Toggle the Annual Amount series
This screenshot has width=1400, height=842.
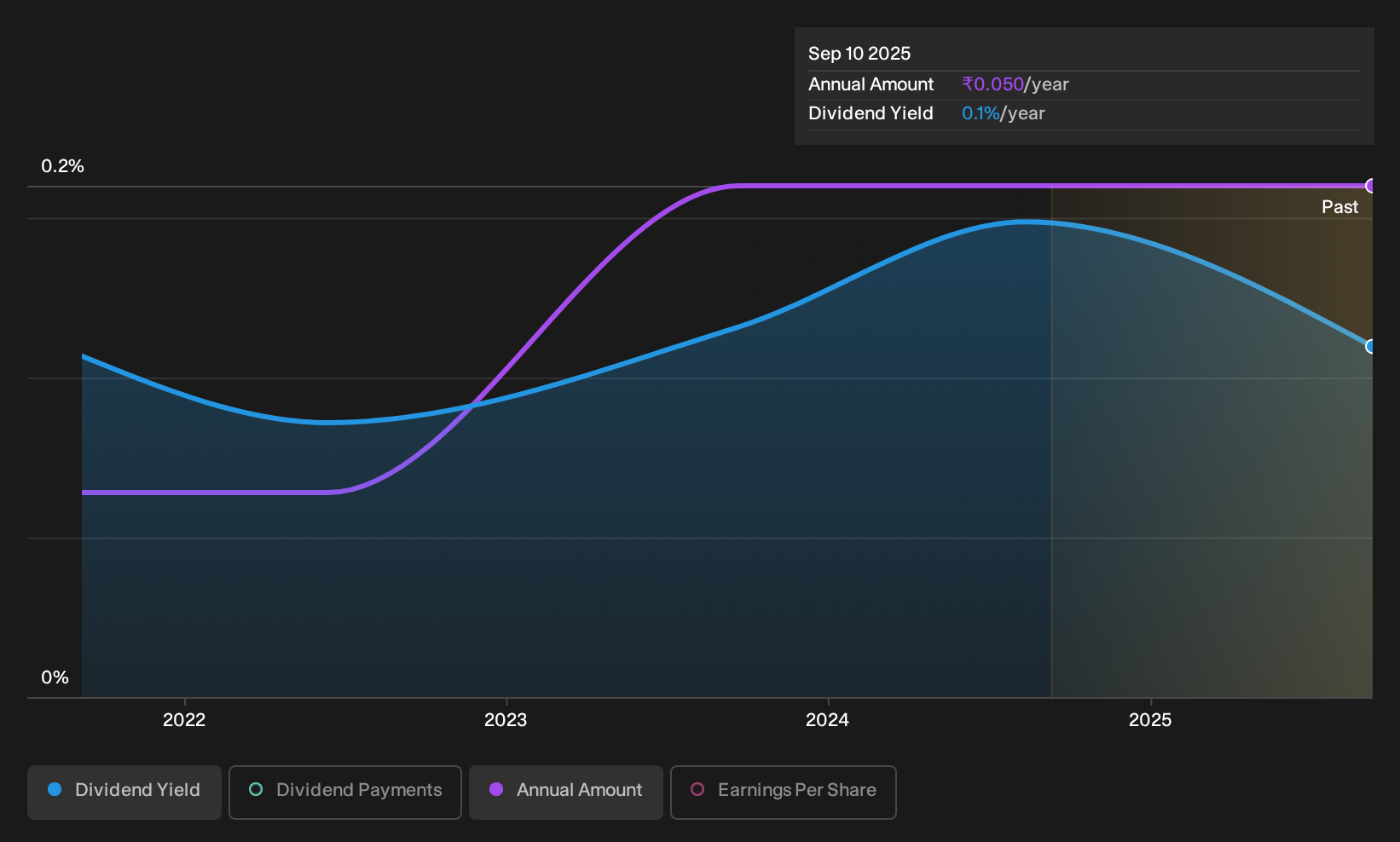click(x=566, y=793)
